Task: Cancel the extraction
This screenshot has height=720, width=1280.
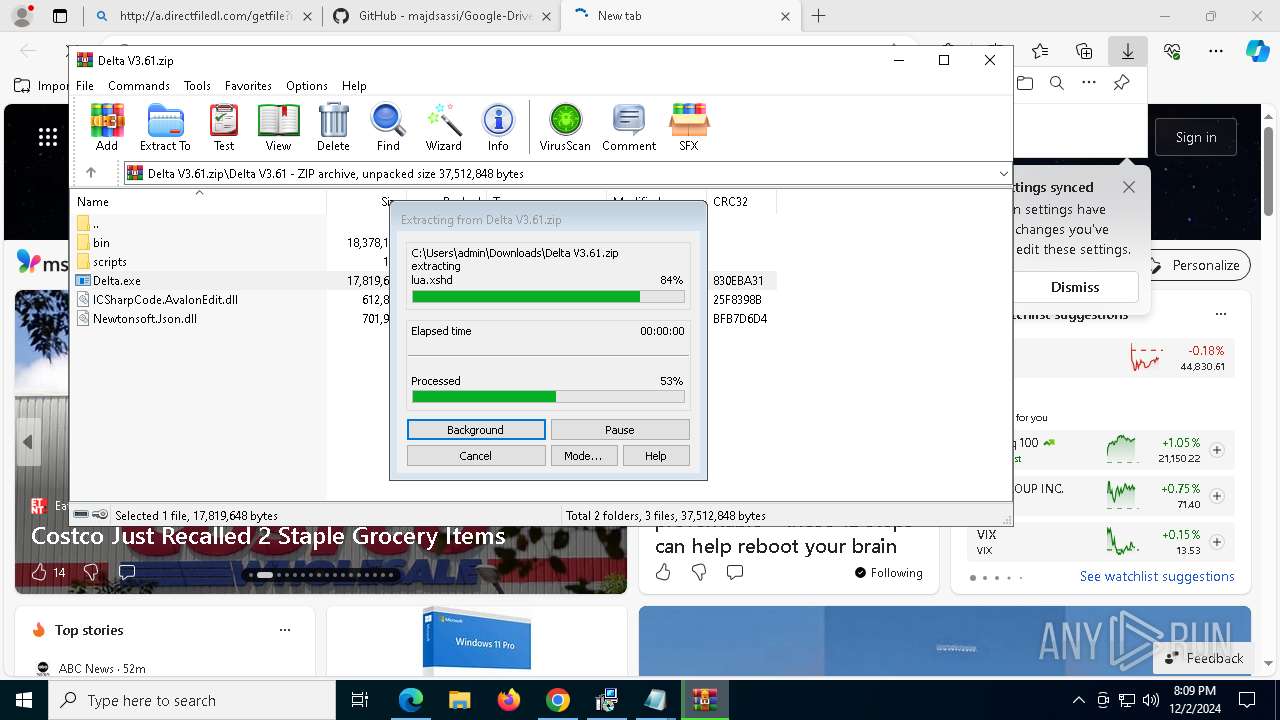Action: tap(476, 456)
